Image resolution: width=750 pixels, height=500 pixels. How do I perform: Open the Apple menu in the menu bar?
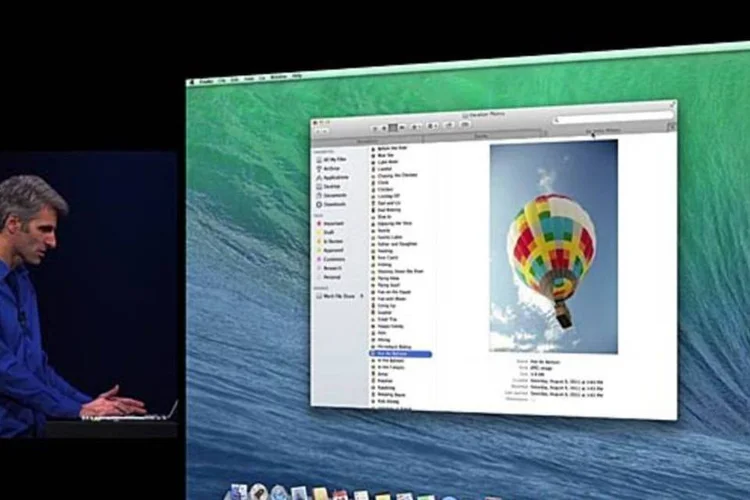point(192,82)
